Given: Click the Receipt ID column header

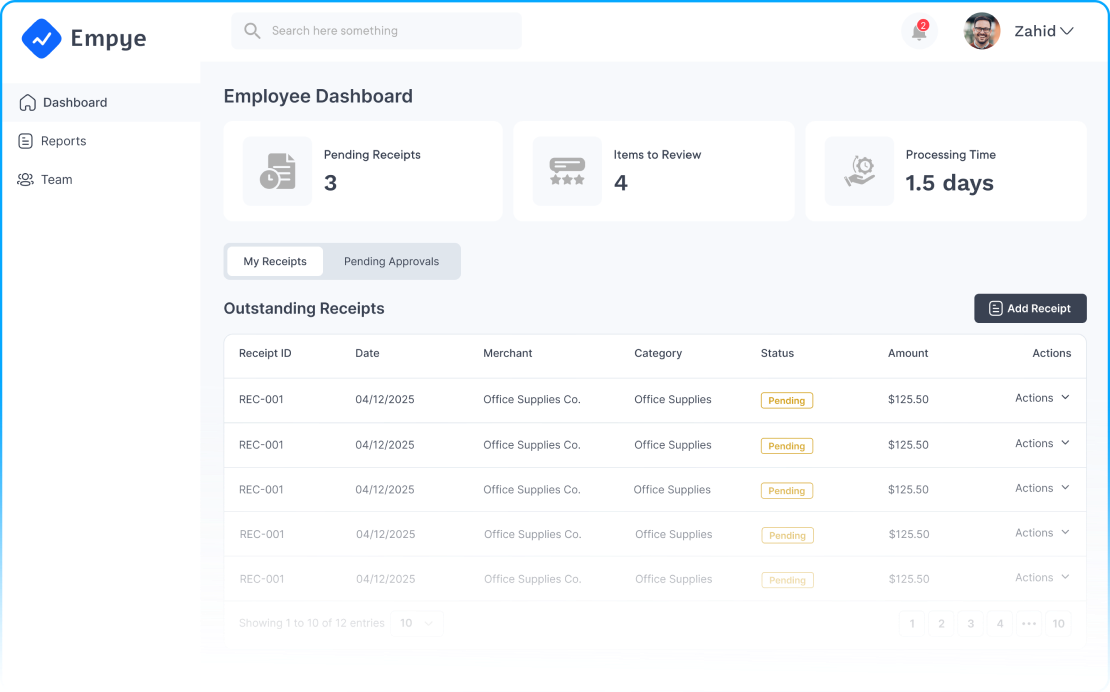Looking at the screenshot, I should coord(265,353).
